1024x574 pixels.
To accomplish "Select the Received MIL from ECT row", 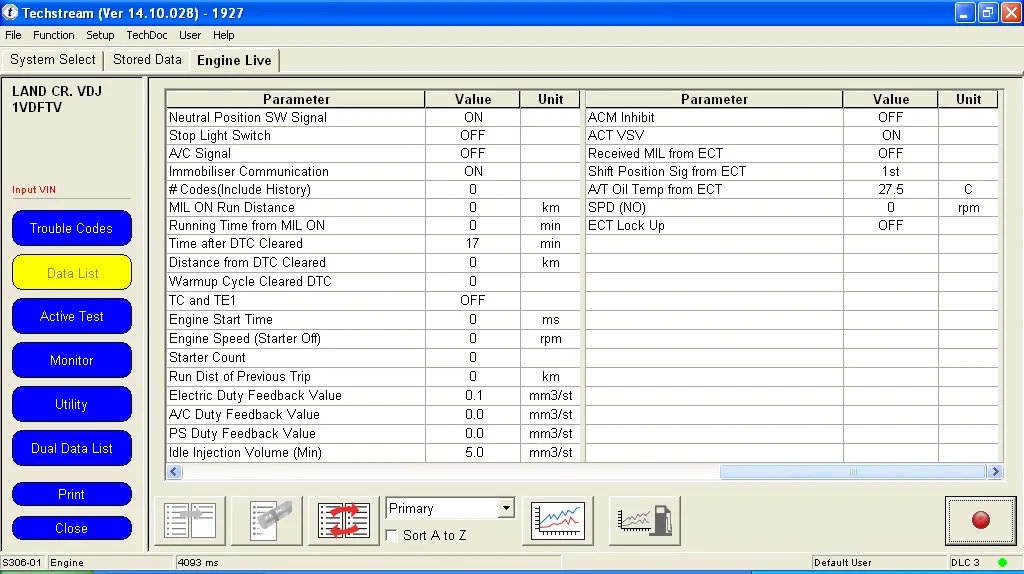I will 792,153.
